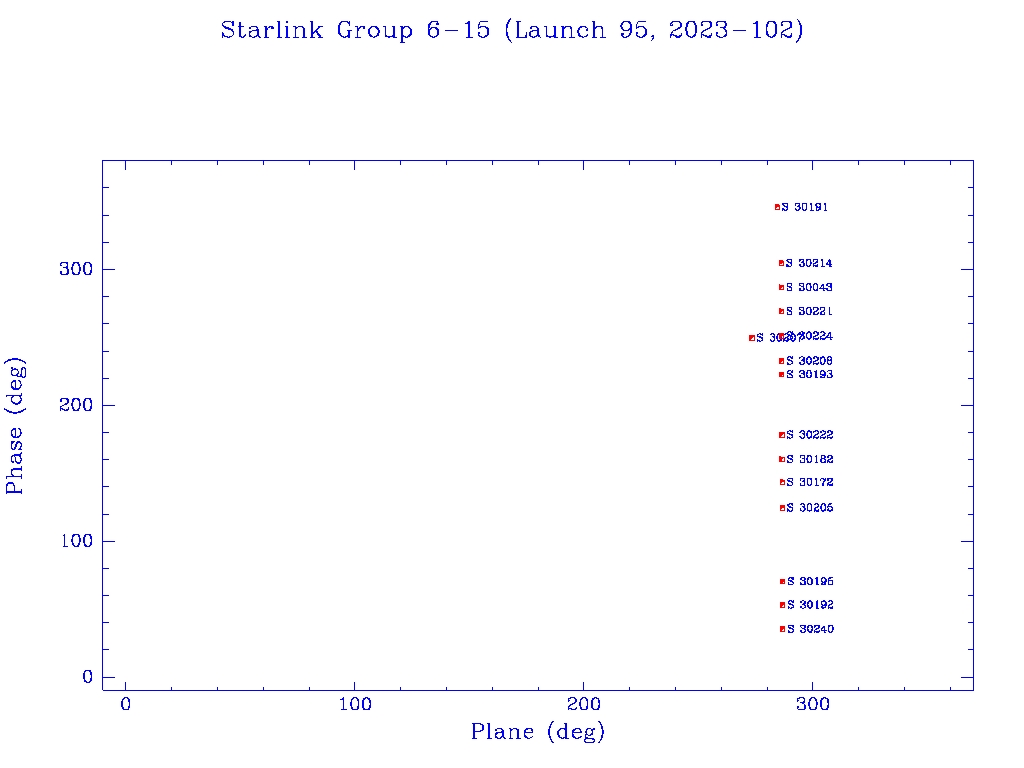Select the isolated red marker near plane 273
Image resolution: width=1024 pixels, height=768 pixels.
[752, 338]
